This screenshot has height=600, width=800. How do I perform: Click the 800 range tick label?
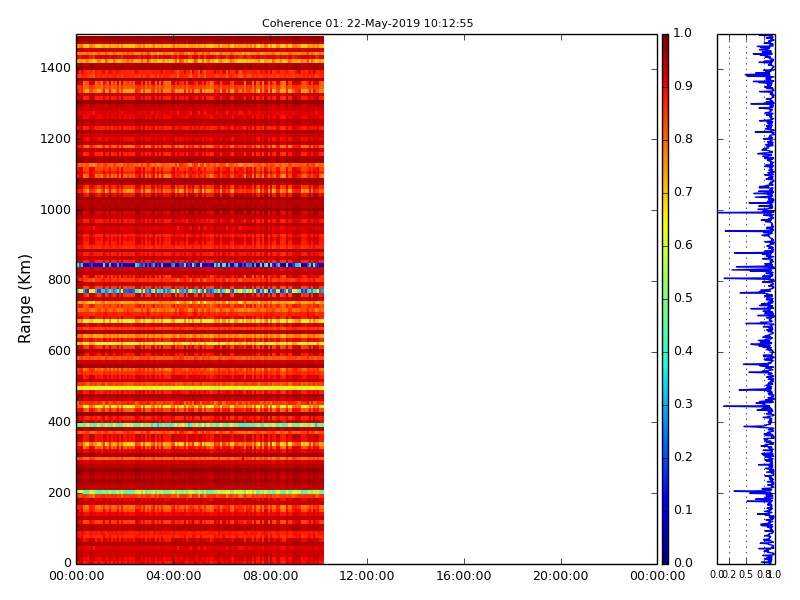click(59, 280)
